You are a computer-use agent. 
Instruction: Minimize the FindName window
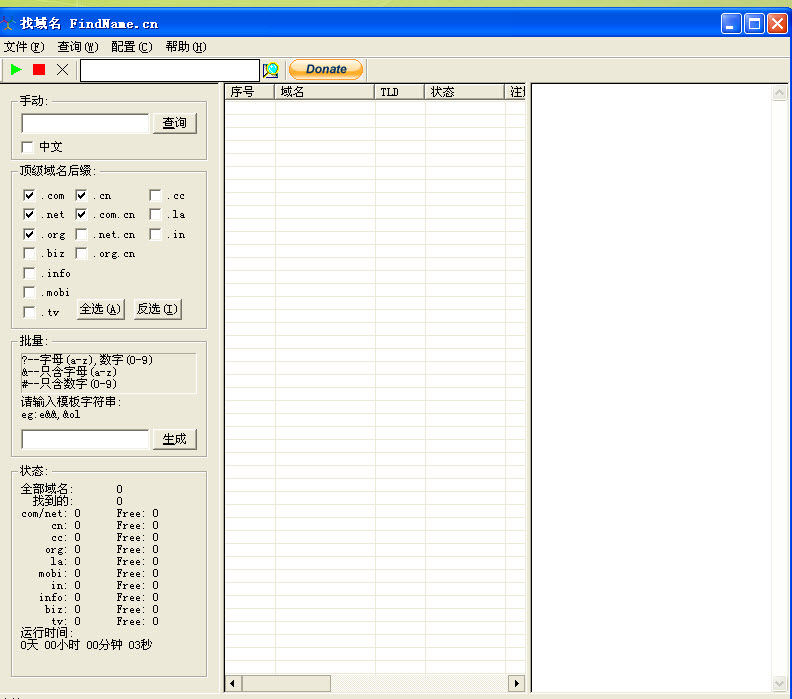pos(731,23)
